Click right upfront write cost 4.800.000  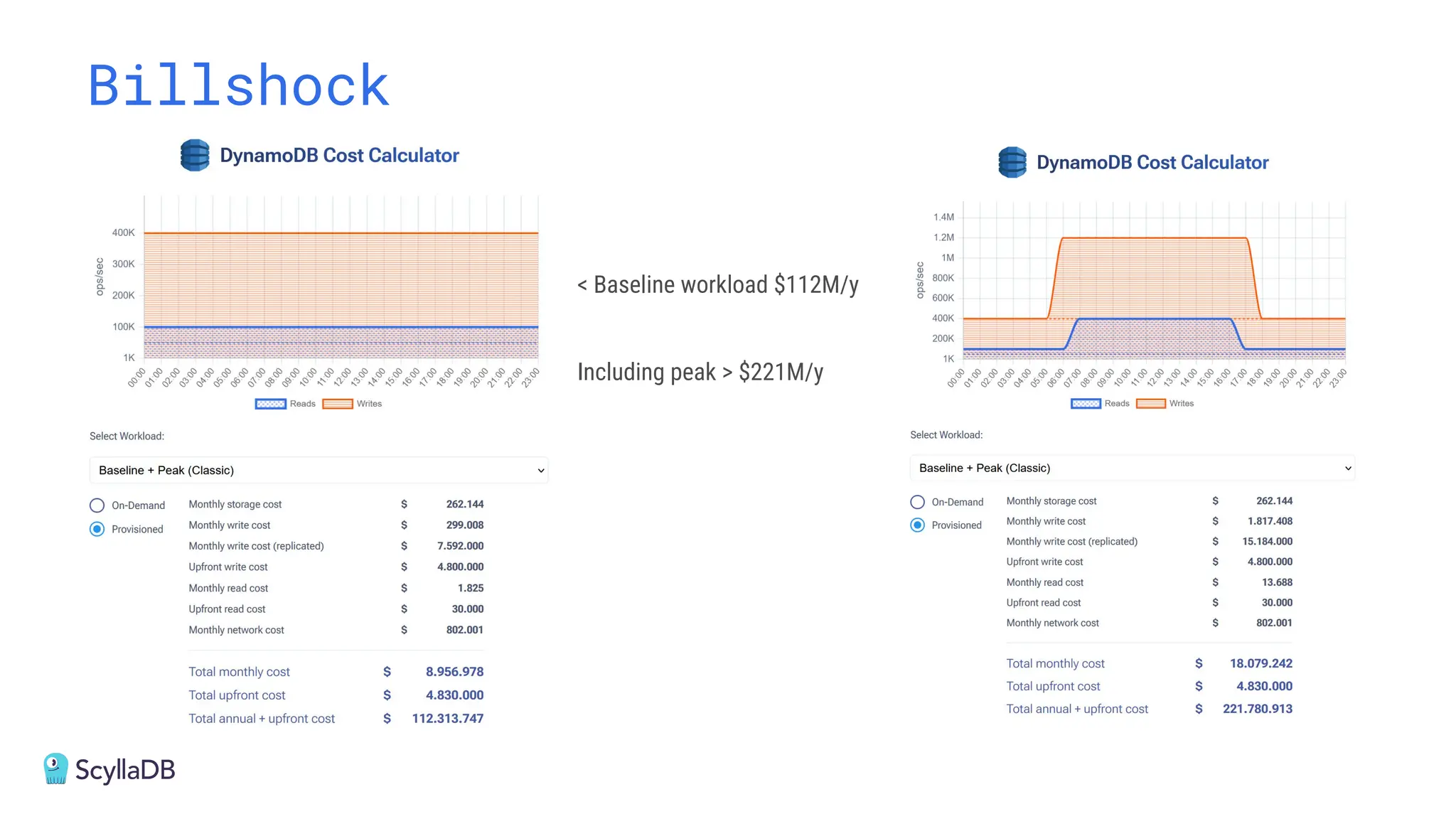point(1270,562)
